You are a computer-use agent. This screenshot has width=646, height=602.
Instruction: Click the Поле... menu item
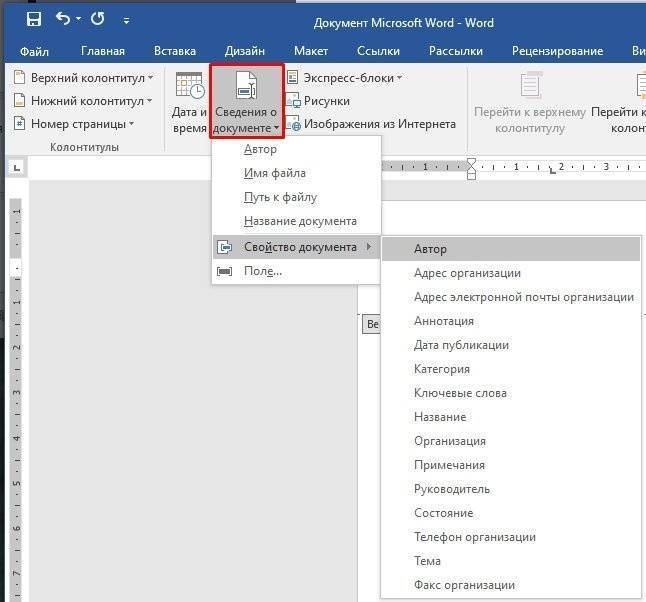tap(263, 271)
